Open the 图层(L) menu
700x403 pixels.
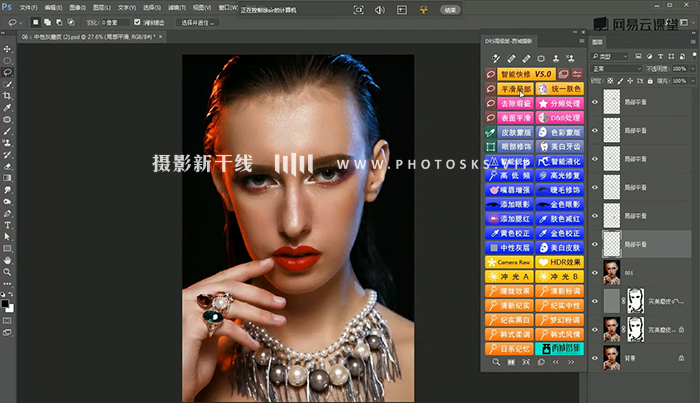point(102,8)
